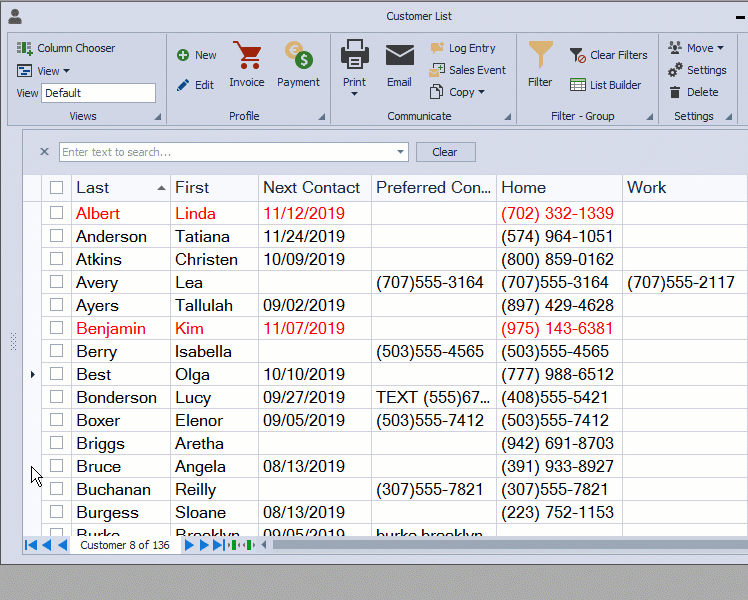This screenshot has height=600, width=748.
Task: Click the Ayers Tallulah 09/02/2019 date cell
Action: click(x=315, y=305)
